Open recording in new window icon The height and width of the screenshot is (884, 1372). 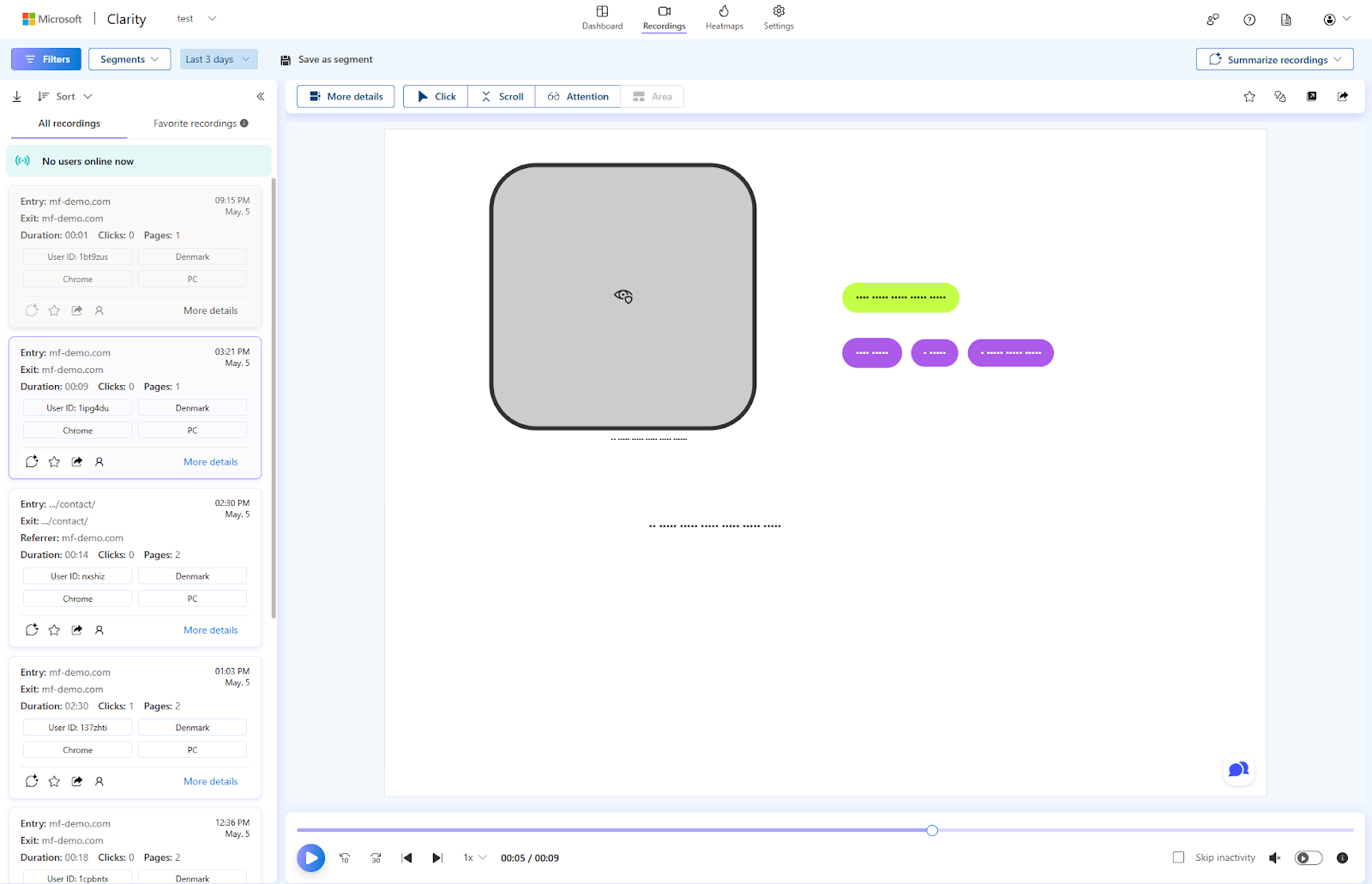coord(1311,97)
